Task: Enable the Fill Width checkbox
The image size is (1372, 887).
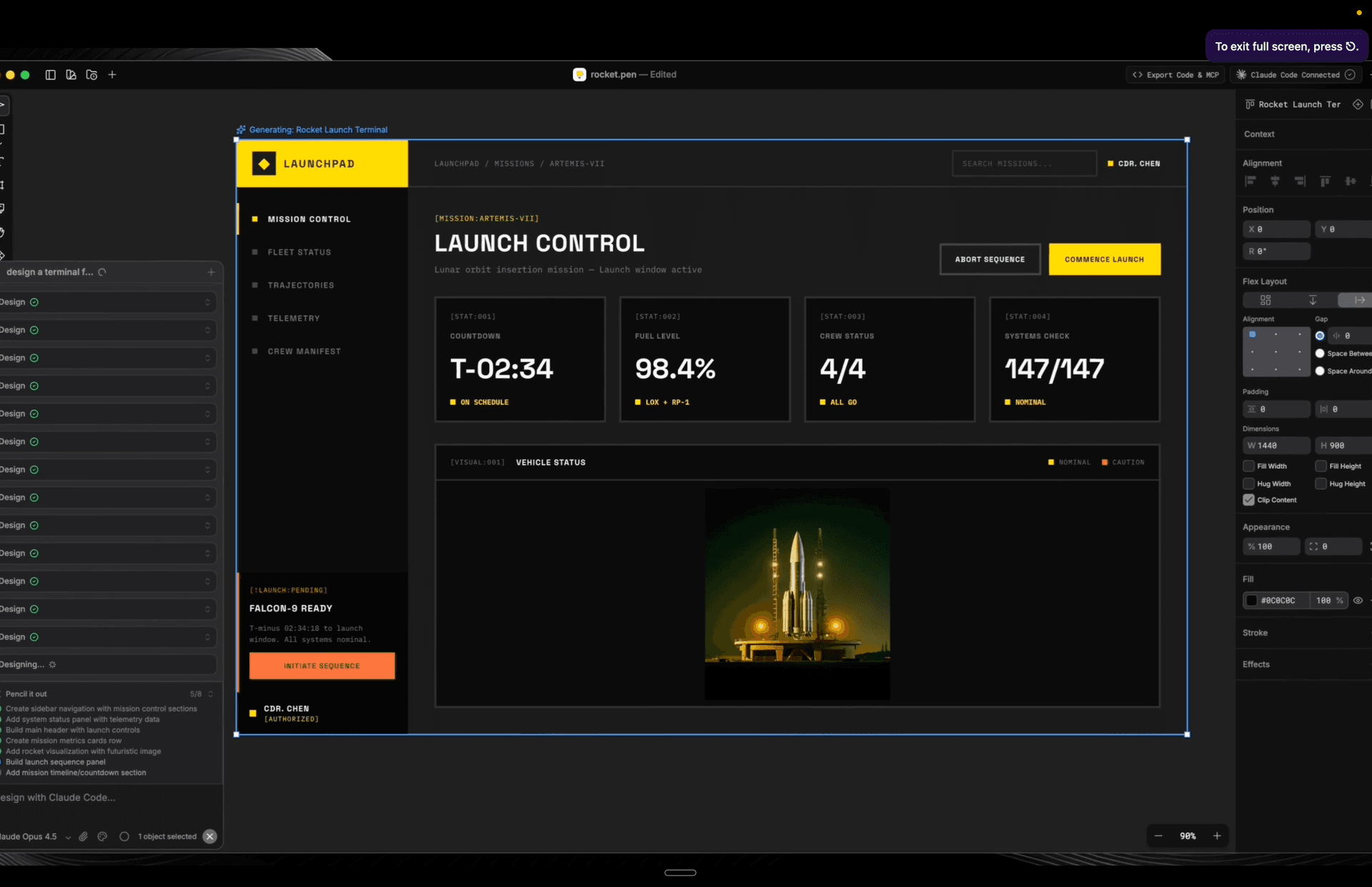Action: (1249, 466)
